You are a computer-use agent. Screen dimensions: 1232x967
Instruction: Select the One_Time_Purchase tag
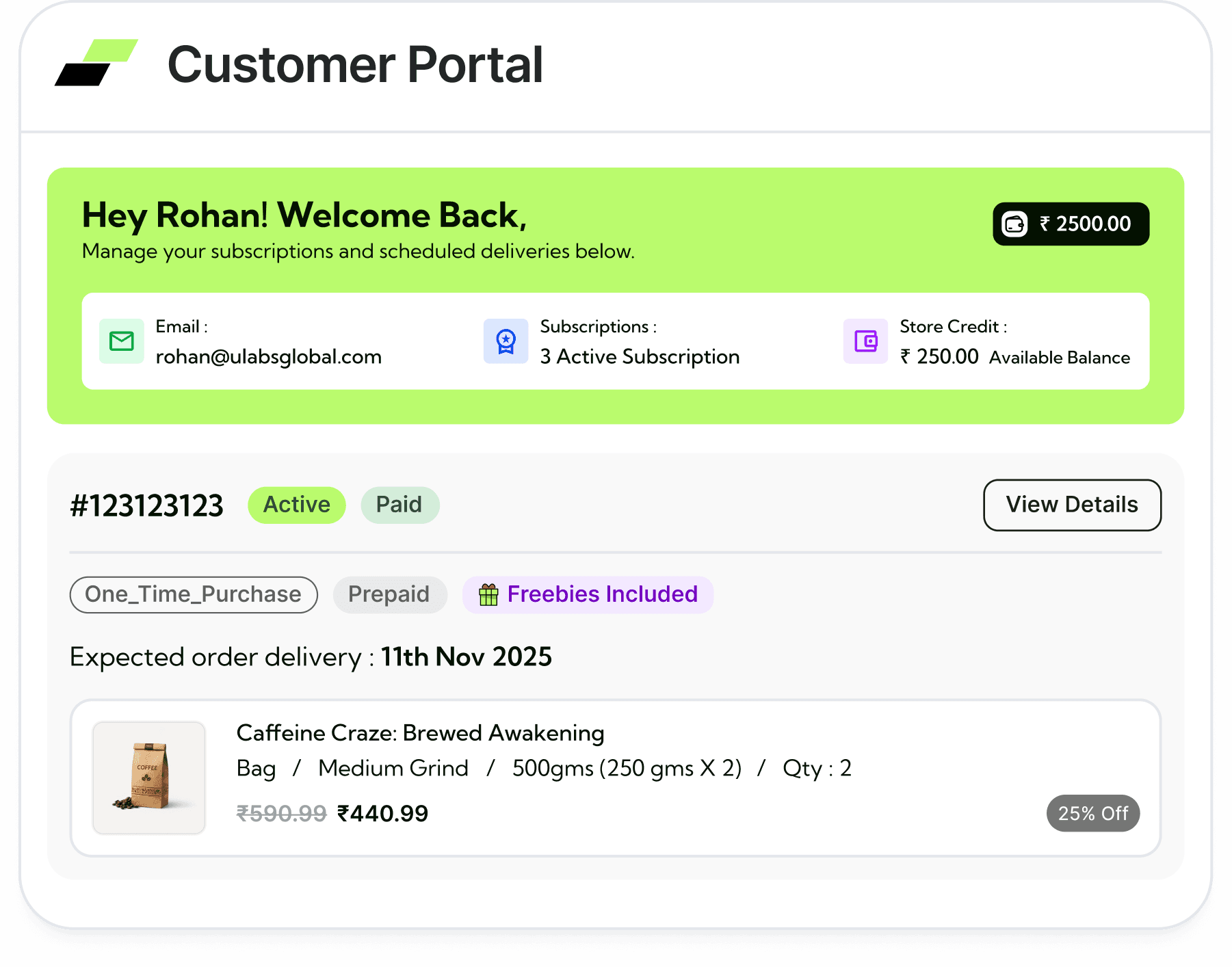[x=194, y=594]
